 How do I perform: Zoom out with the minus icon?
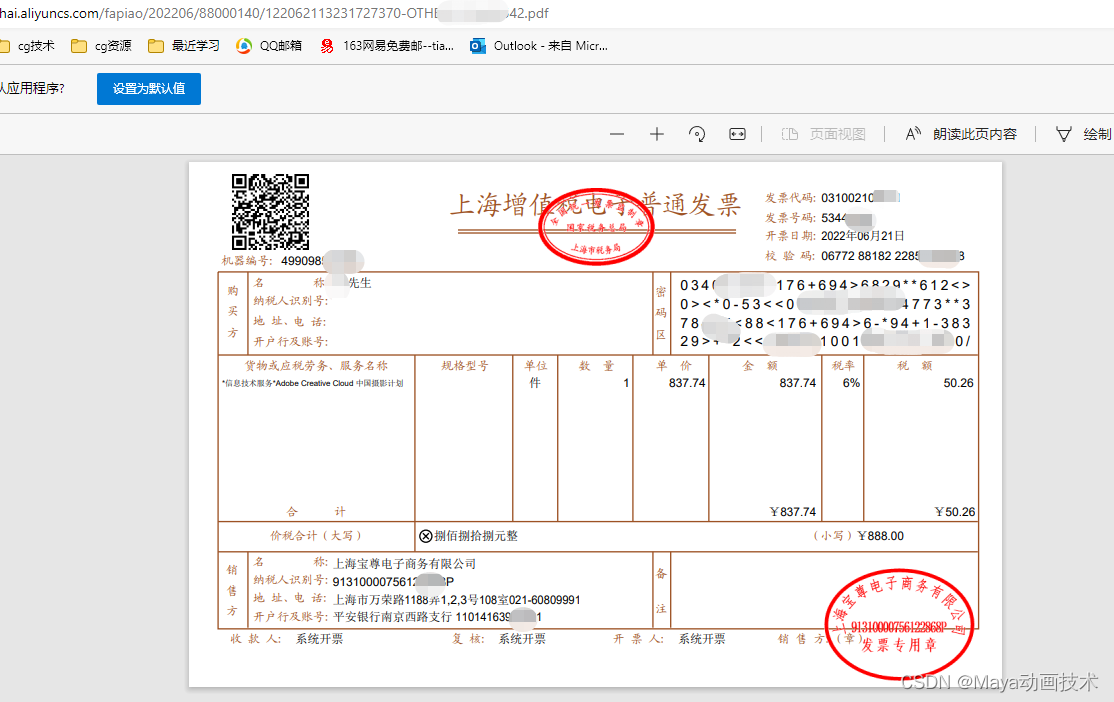[617, 134]
